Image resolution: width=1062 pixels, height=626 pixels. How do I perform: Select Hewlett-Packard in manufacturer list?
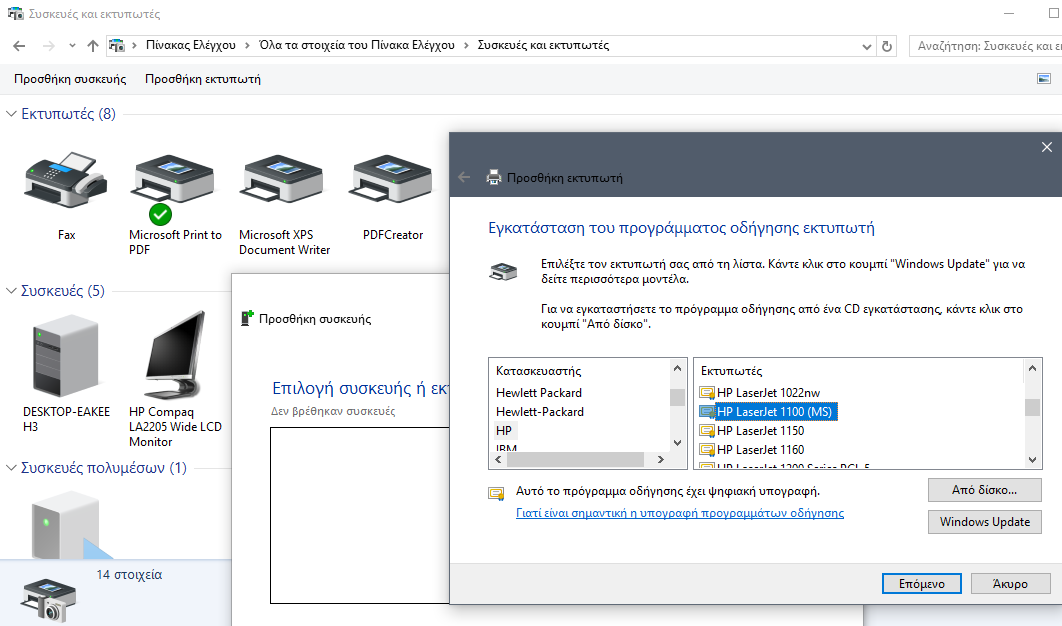pos(540,412)
